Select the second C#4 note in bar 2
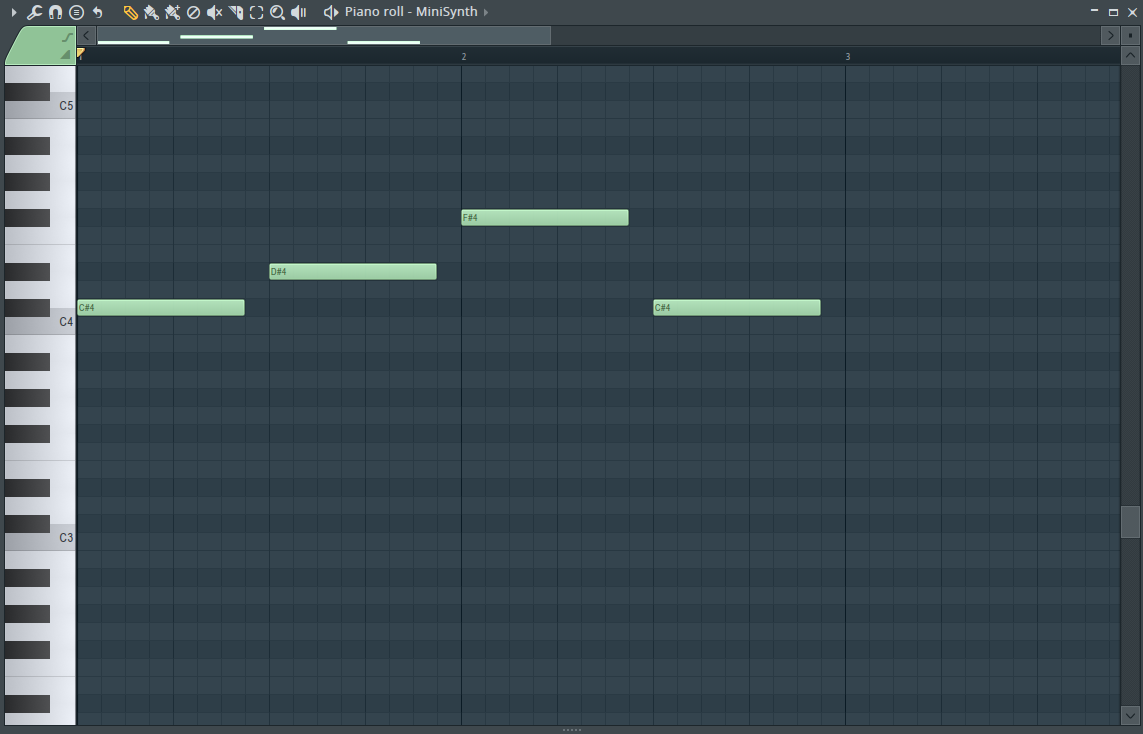This screenshot has width=1143, height=734. (737, 308)
